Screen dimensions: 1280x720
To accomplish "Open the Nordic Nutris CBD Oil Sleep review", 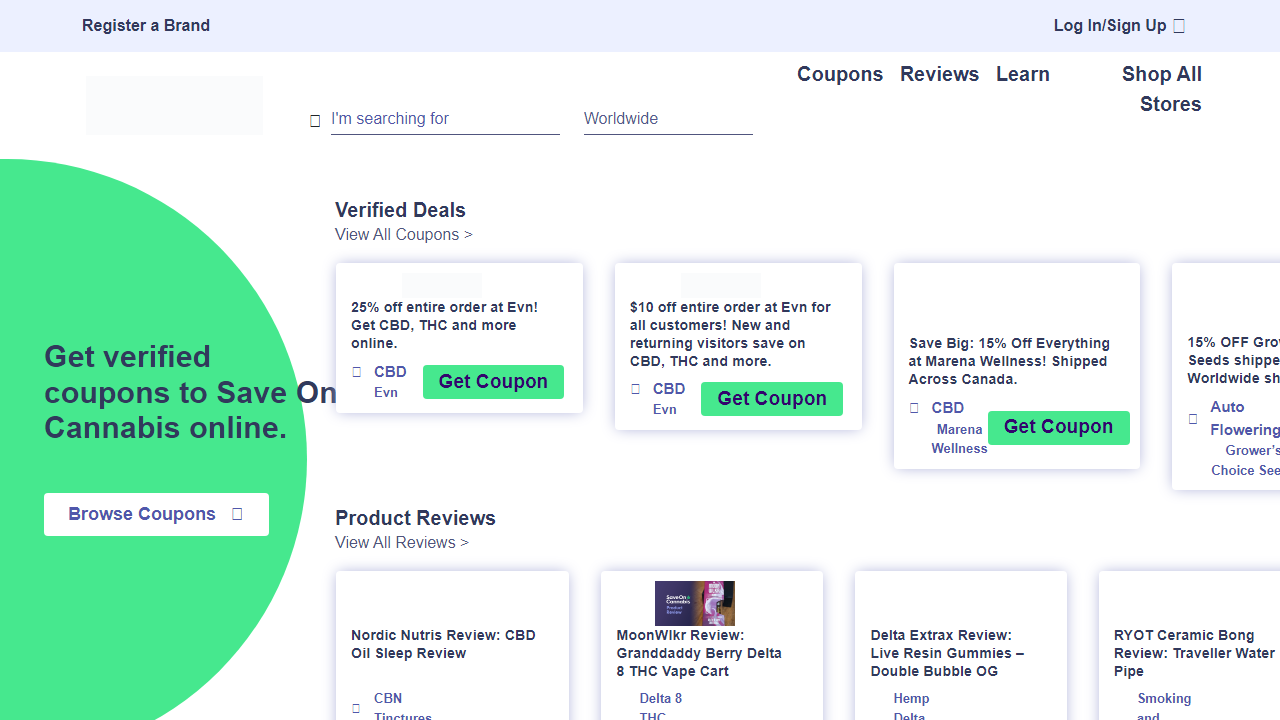I will (443, 644).
